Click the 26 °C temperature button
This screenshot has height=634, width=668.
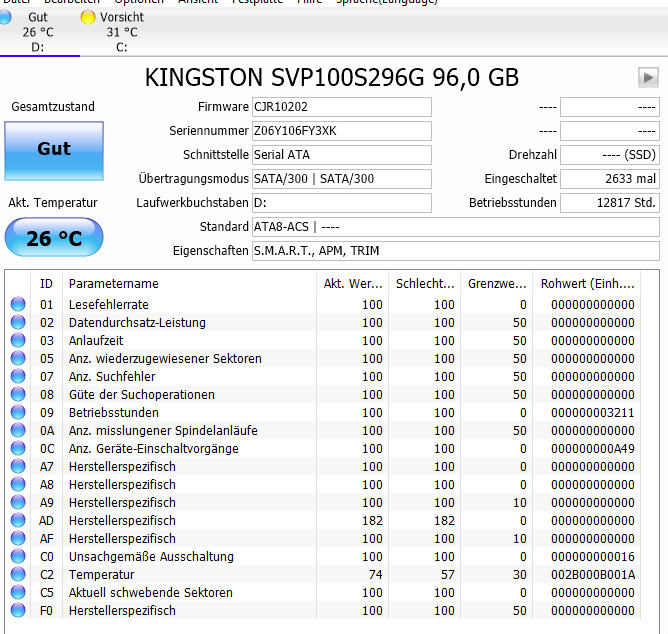[x=54, y=237]
